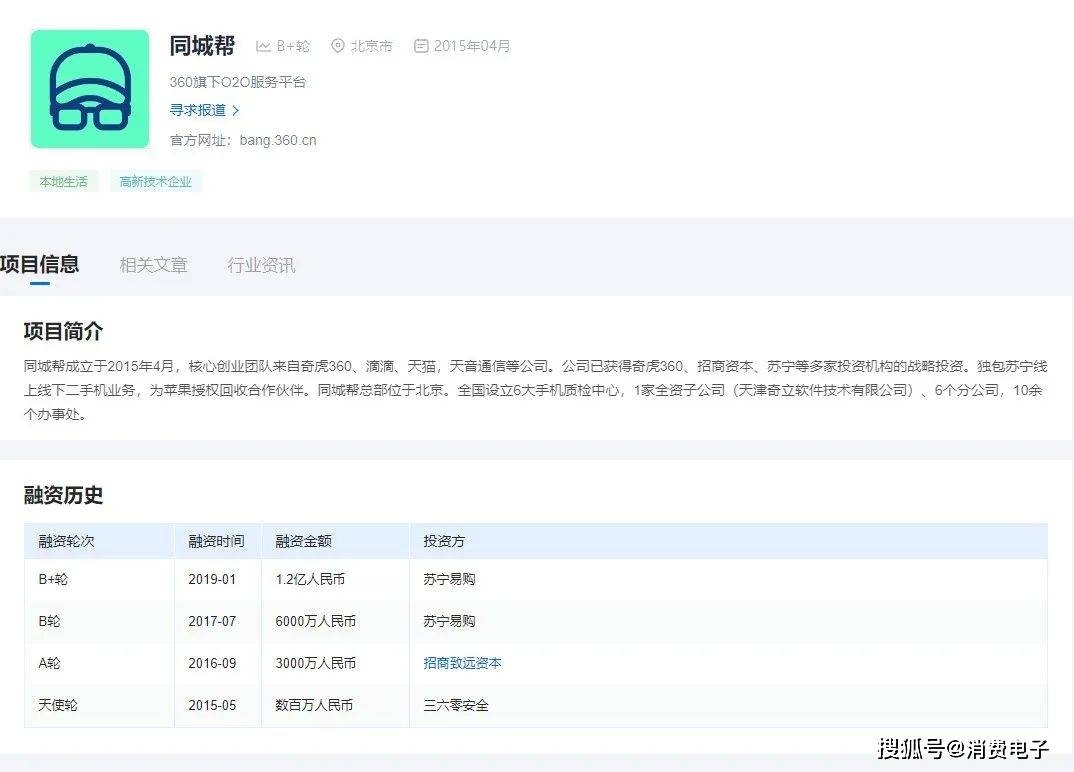Click the 北京市 location text in header
This screenshot has height=772, width=1074.
click(372, 46)
